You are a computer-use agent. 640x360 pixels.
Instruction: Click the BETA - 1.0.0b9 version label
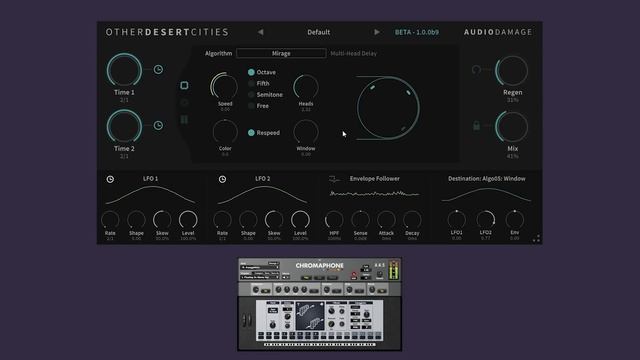coord(417,32)
